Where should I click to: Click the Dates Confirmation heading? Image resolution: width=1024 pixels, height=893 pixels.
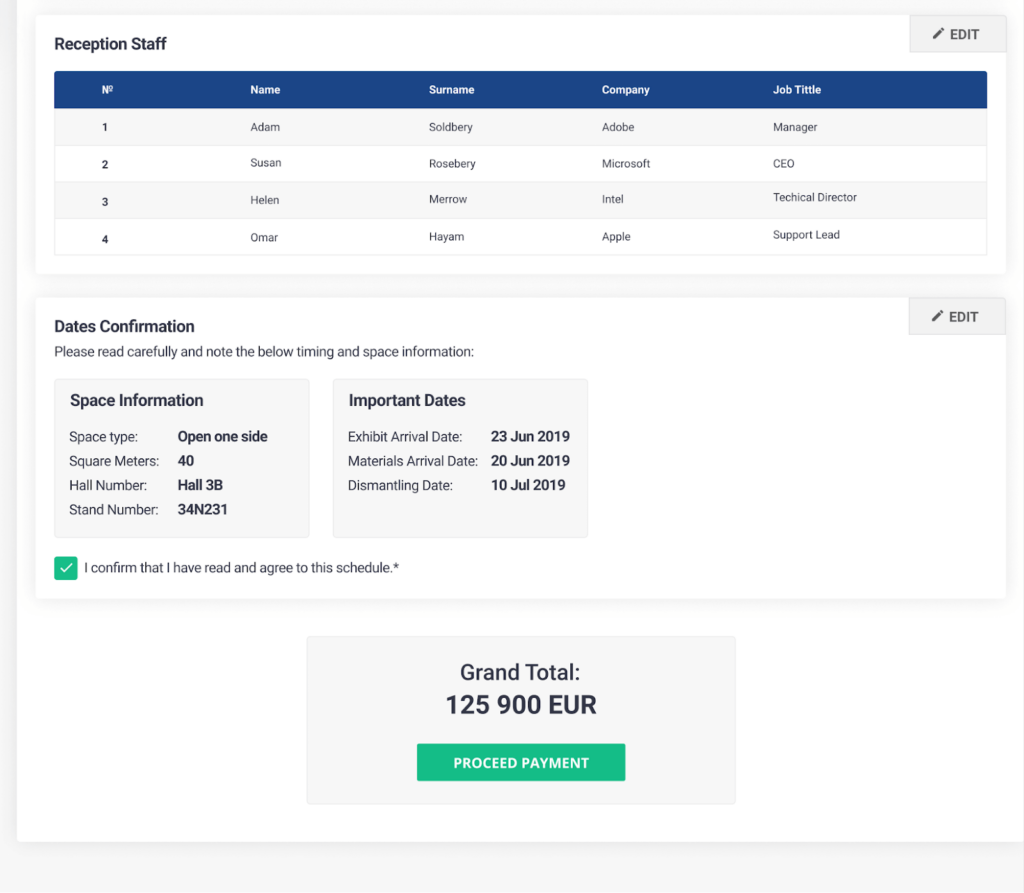pyautogui.click(x=124, y=326)
